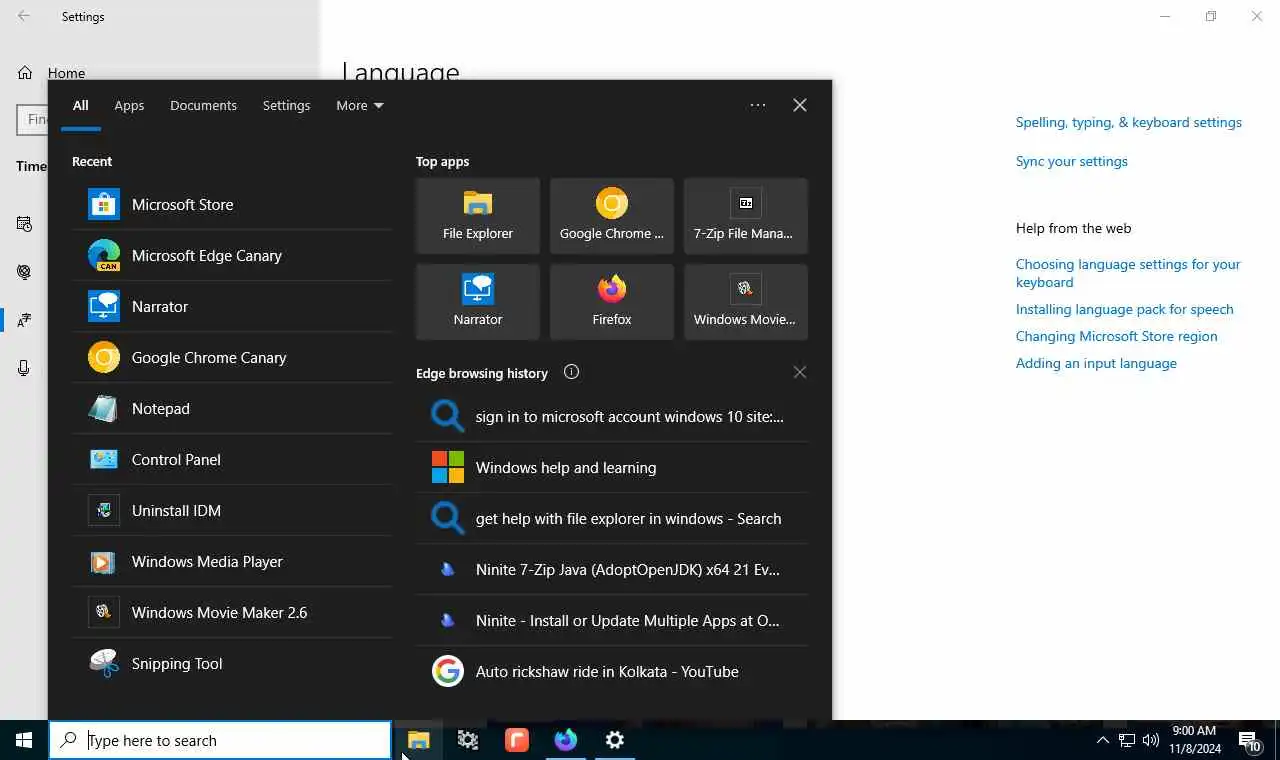Open search panel options ellipsis menu
This screenshot has height=760, width=1280.
pos(757,105)
